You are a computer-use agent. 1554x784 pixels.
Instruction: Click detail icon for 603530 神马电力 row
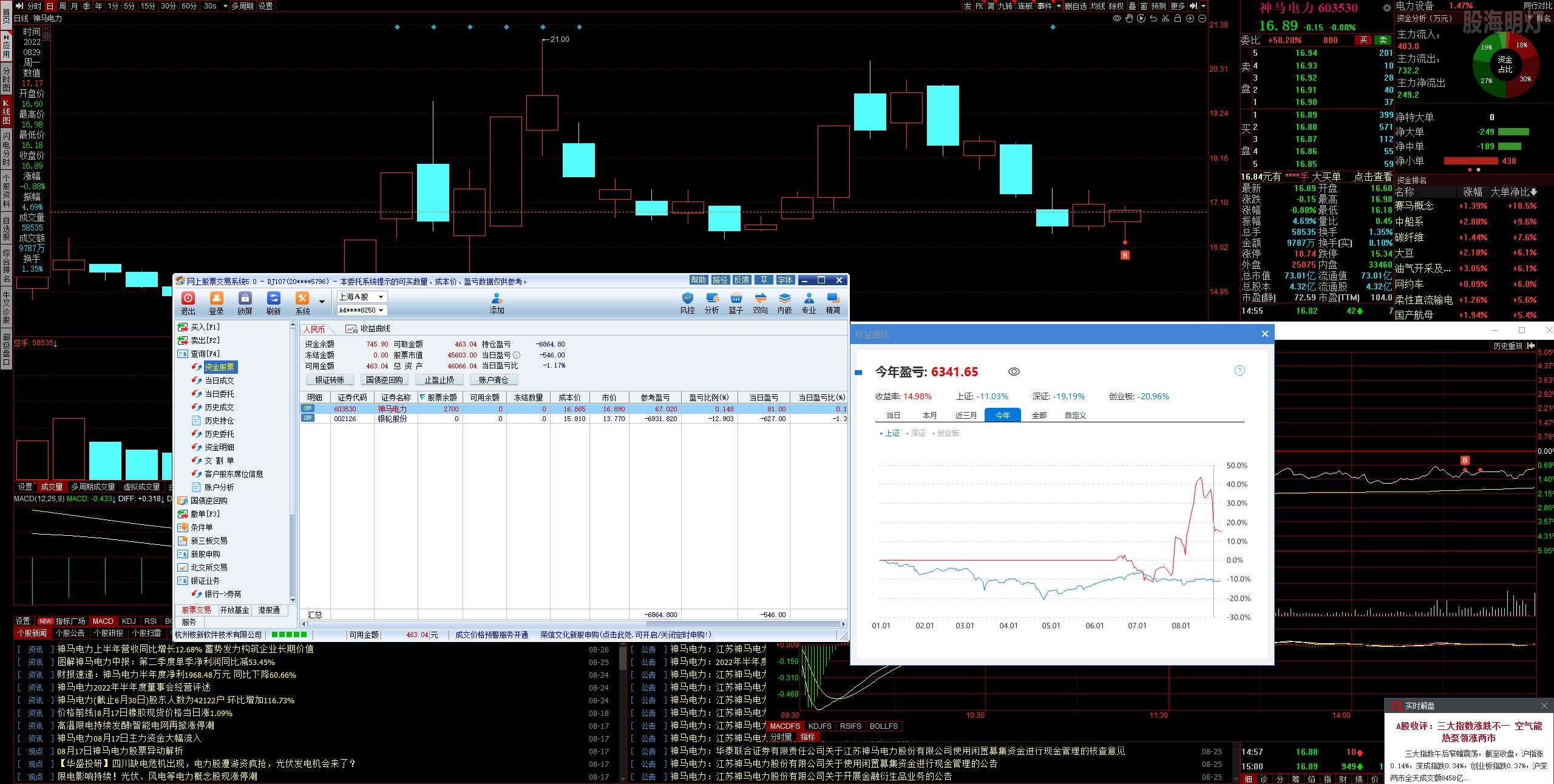(308, 409)
